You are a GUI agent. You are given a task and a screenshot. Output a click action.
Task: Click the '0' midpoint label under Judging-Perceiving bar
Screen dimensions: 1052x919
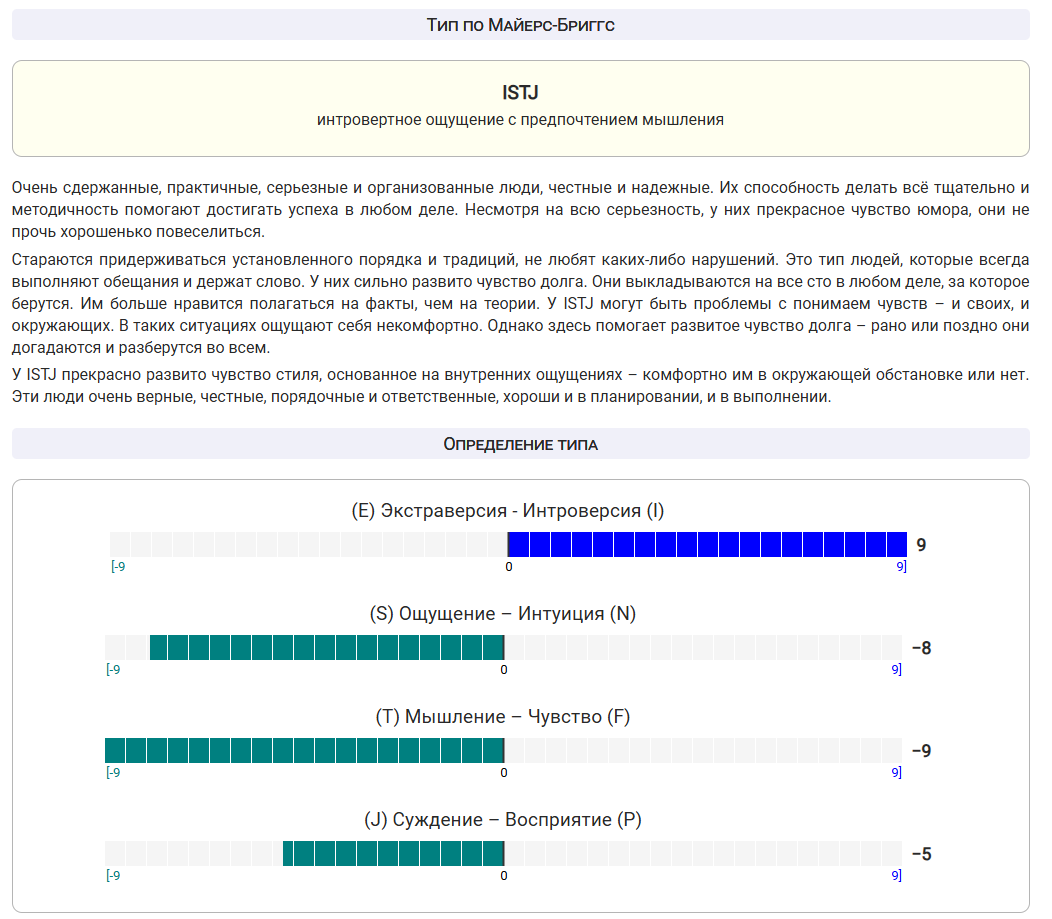click(504, 875)
